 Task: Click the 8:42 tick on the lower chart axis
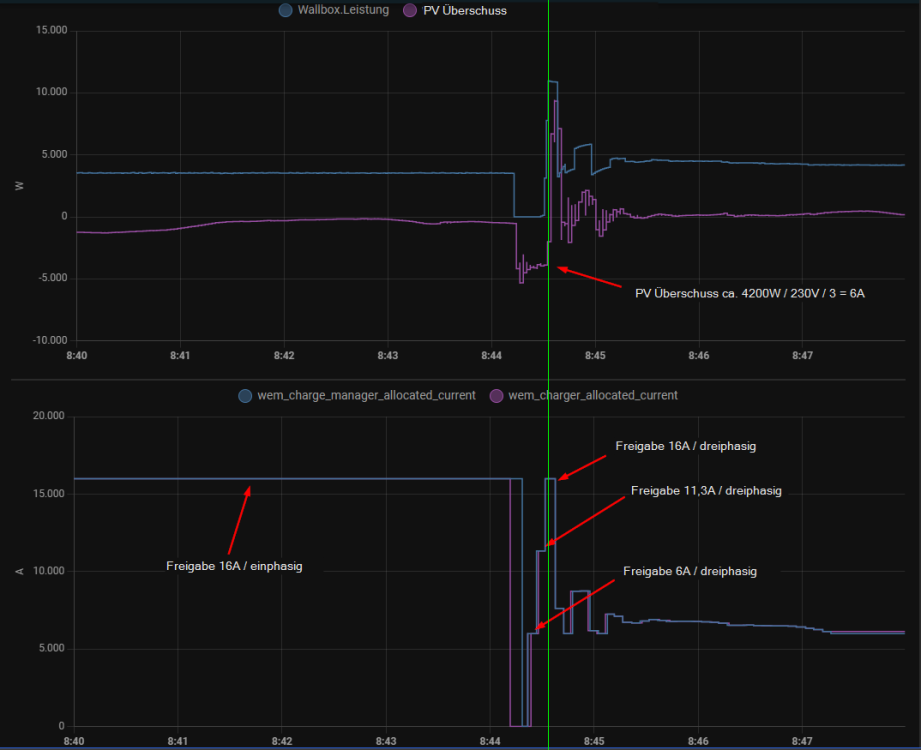coord(282,741)
